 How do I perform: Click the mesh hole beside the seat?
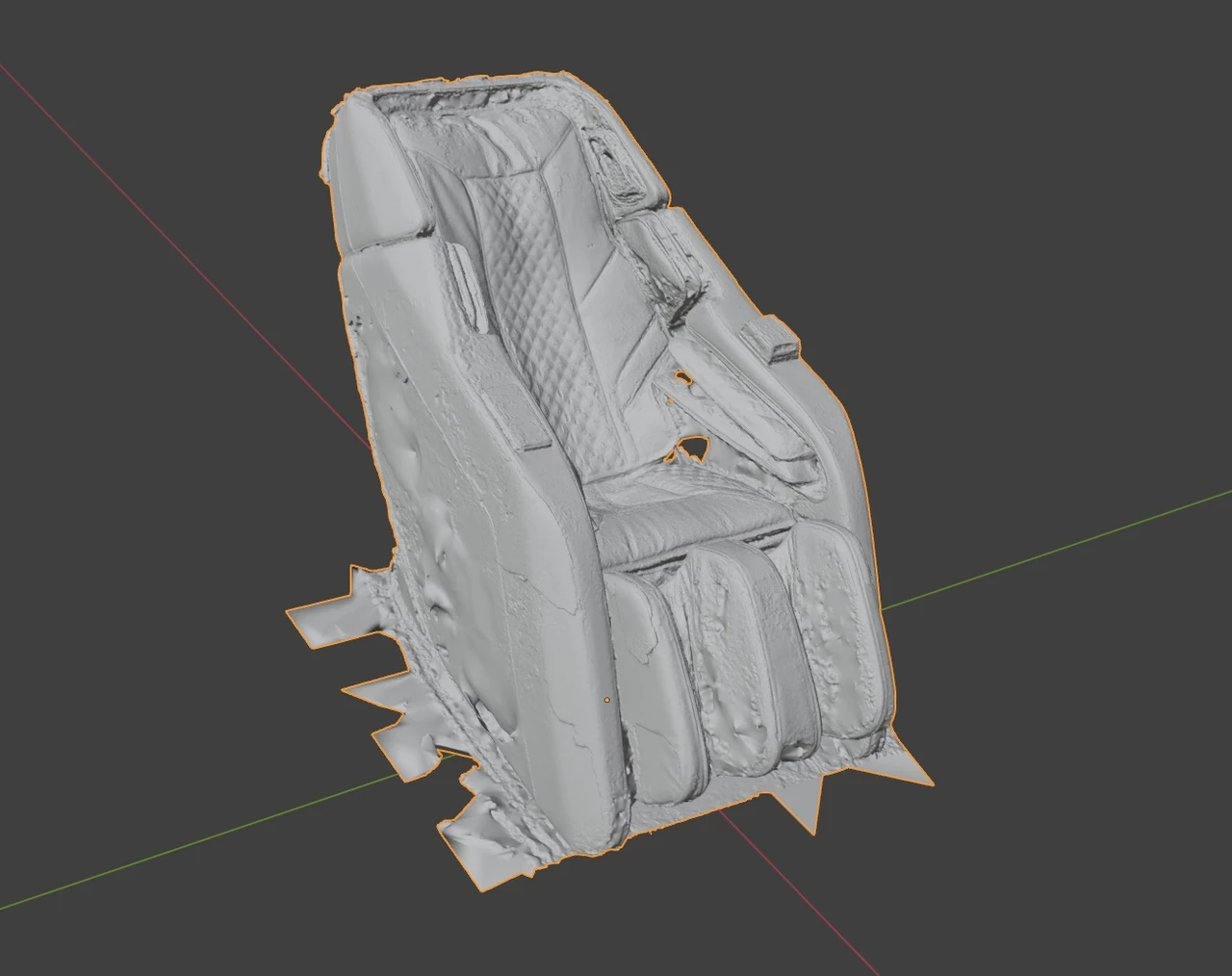tap(691, 449)
